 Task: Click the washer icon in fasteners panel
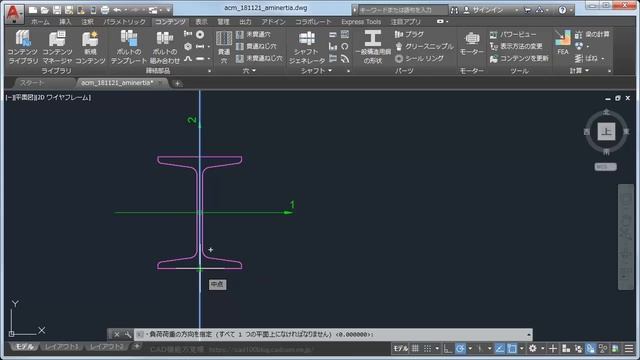pos(200,34)
